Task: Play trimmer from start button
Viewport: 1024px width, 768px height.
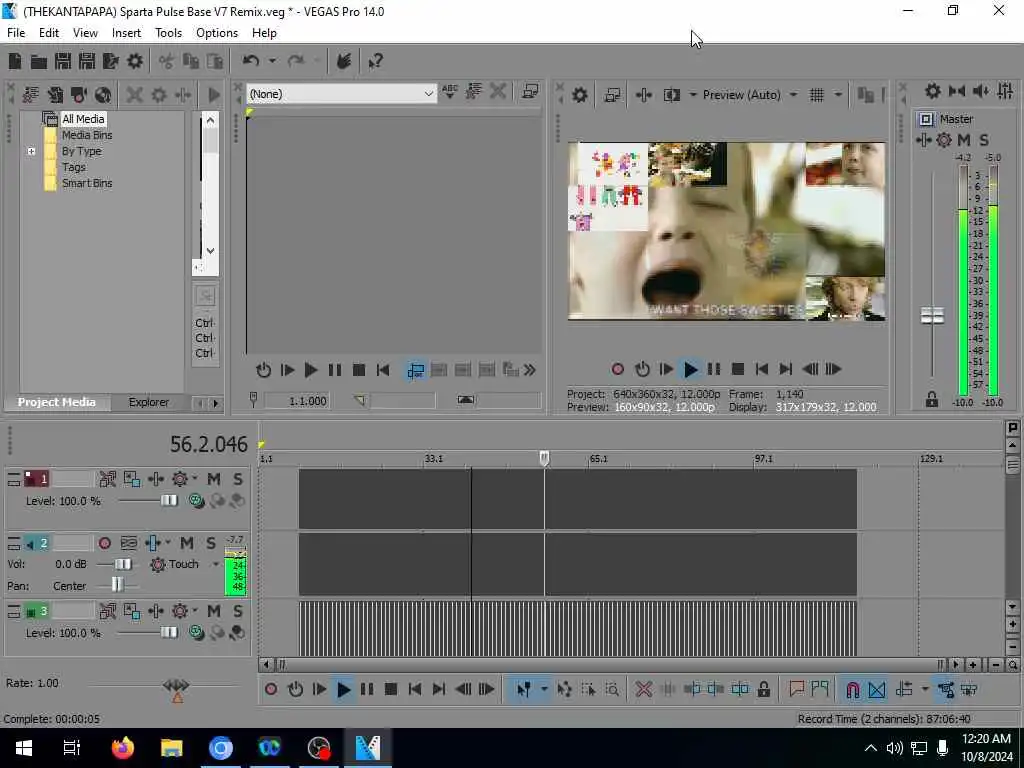Action: click(287, 370)
